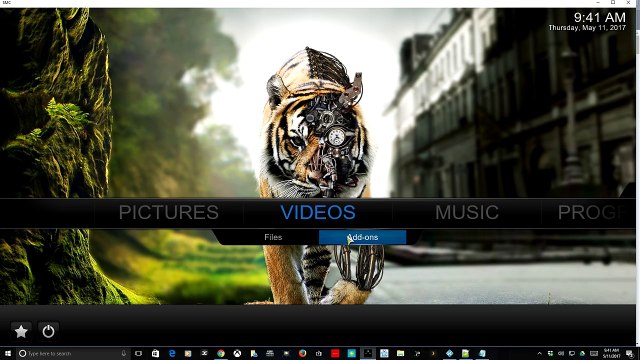Open Google Chrome from the taskbar
Viewport: 640px width, 360px height.
[221, 353]
